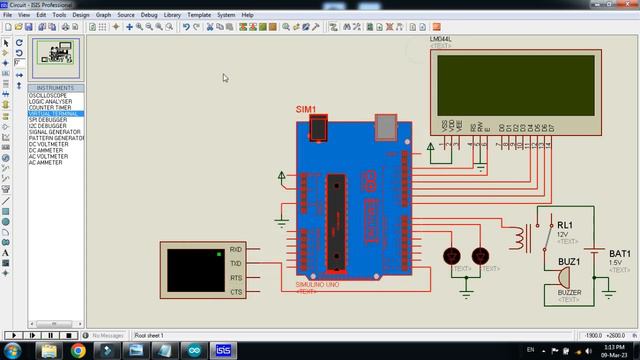Click the rotation angle input field
This screenshot has width=640, height=360.
19,63
